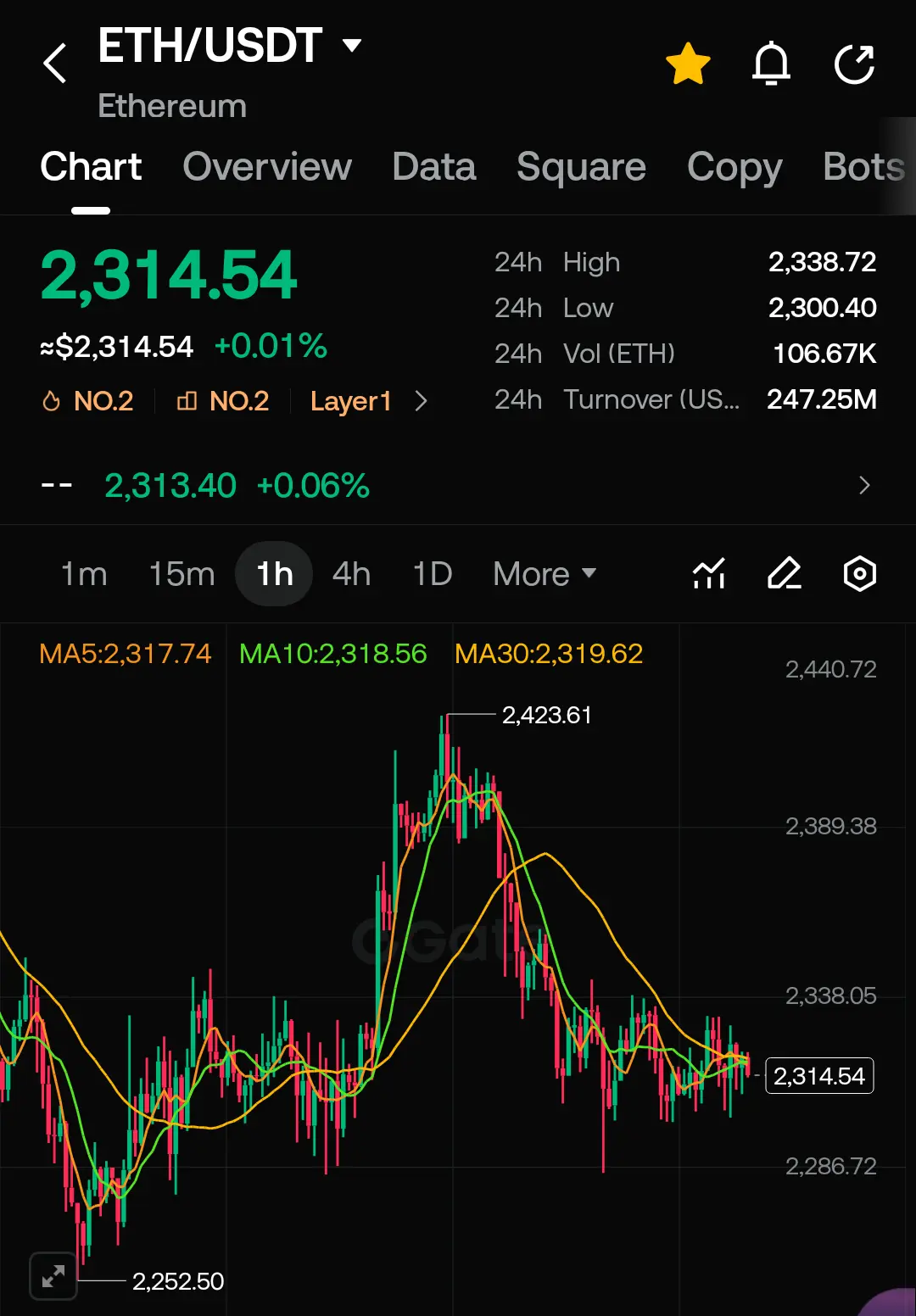The width and height of the screenshot is (916, 1316).
Task: Tap the 24h Low value 2,300.40
Action: click(822, 308)
